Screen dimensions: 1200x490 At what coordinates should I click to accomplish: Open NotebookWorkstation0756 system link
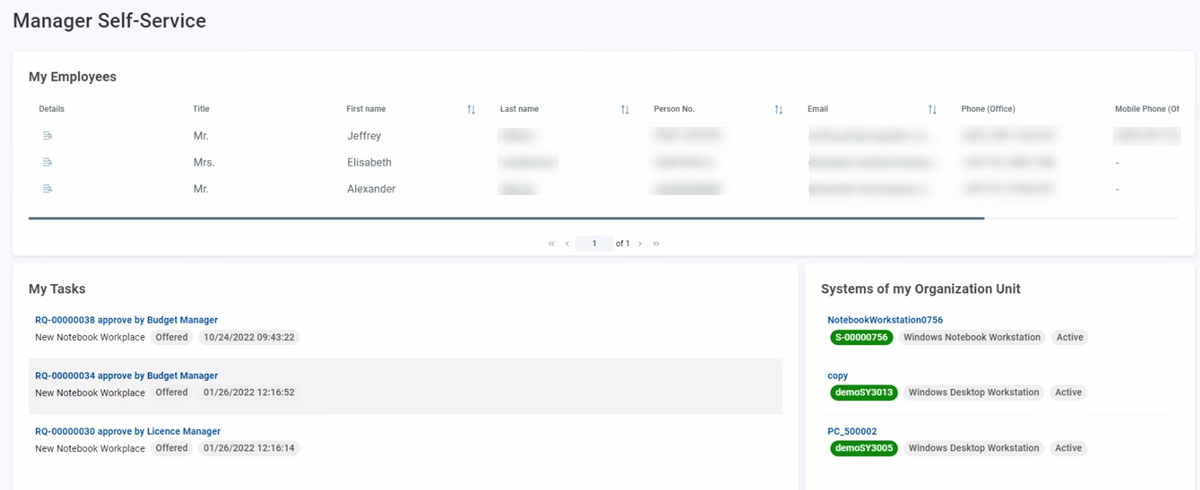click(x=885, y=320)
